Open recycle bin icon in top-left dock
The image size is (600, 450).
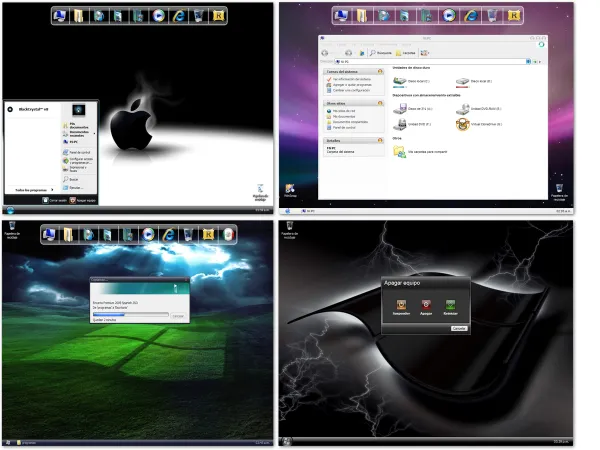[199, 16]
